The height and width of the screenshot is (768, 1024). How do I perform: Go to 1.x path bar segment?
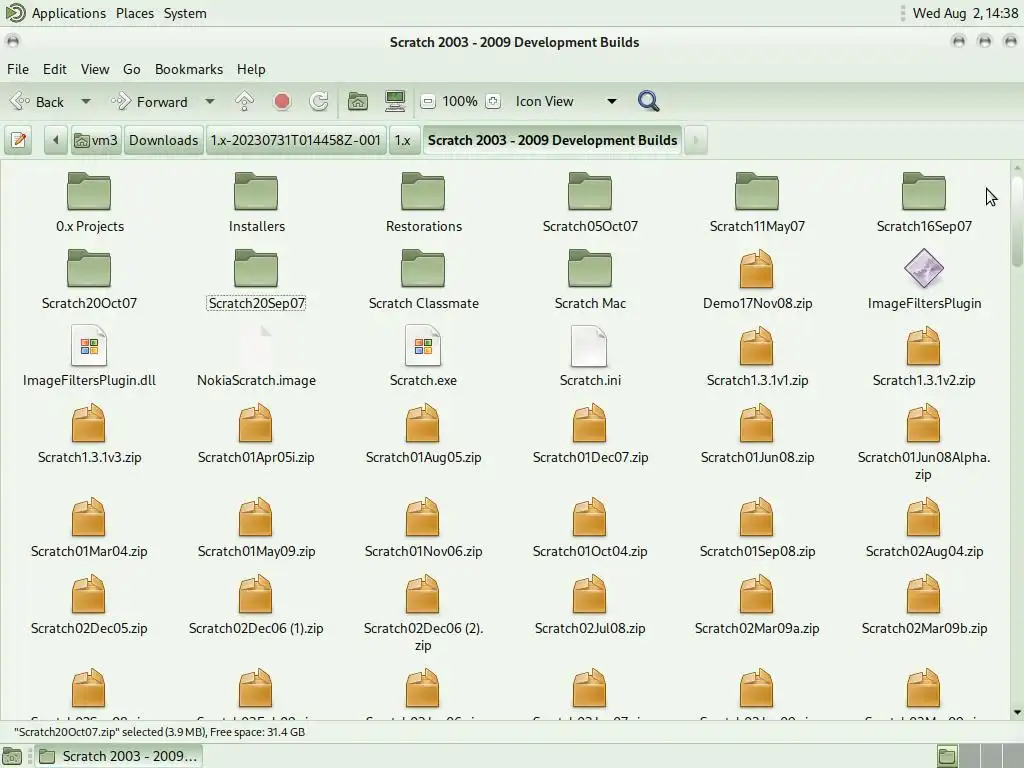pos(403,140)
